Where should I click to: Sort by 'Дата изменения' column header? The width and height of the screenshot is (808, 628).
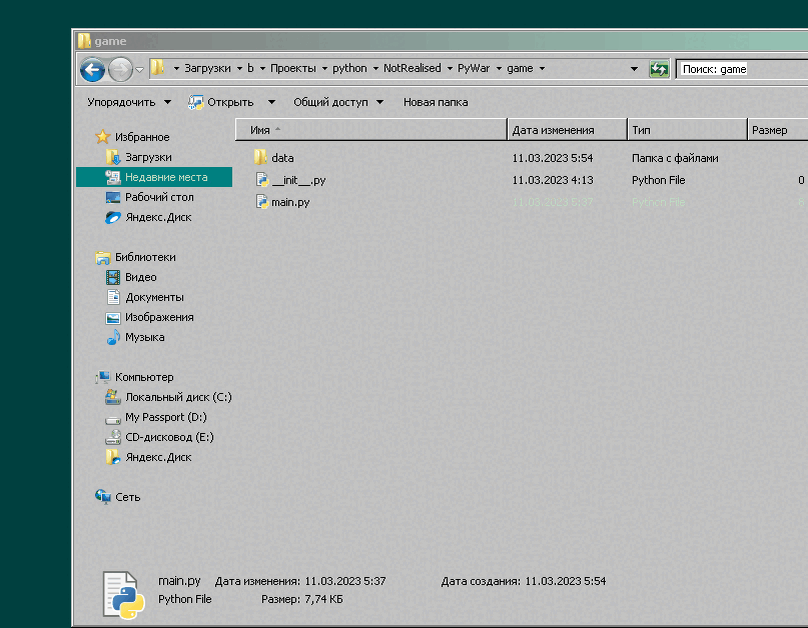click(567, 130)
